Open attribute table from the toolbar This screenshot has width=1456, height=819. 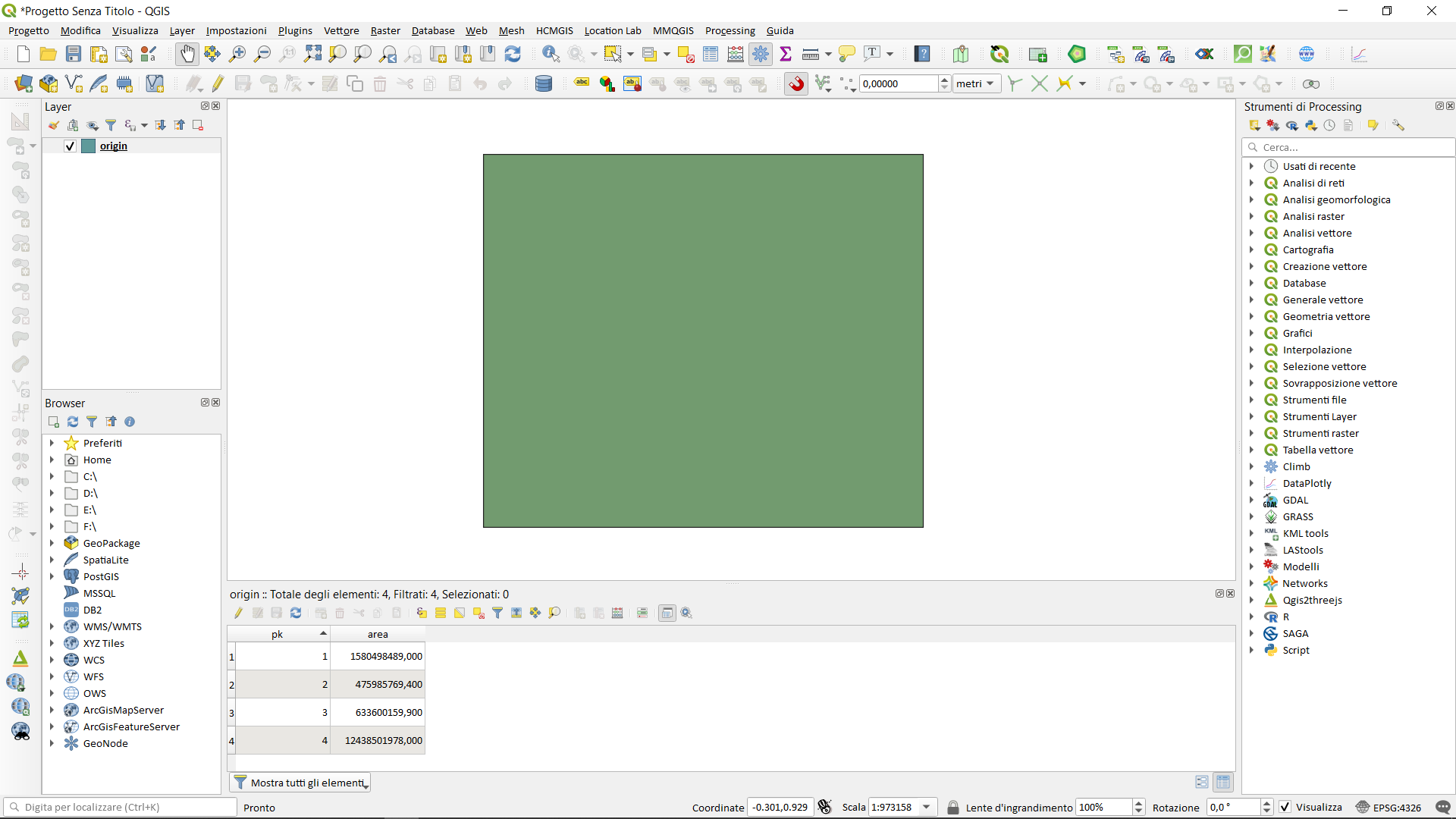[711, 54]
